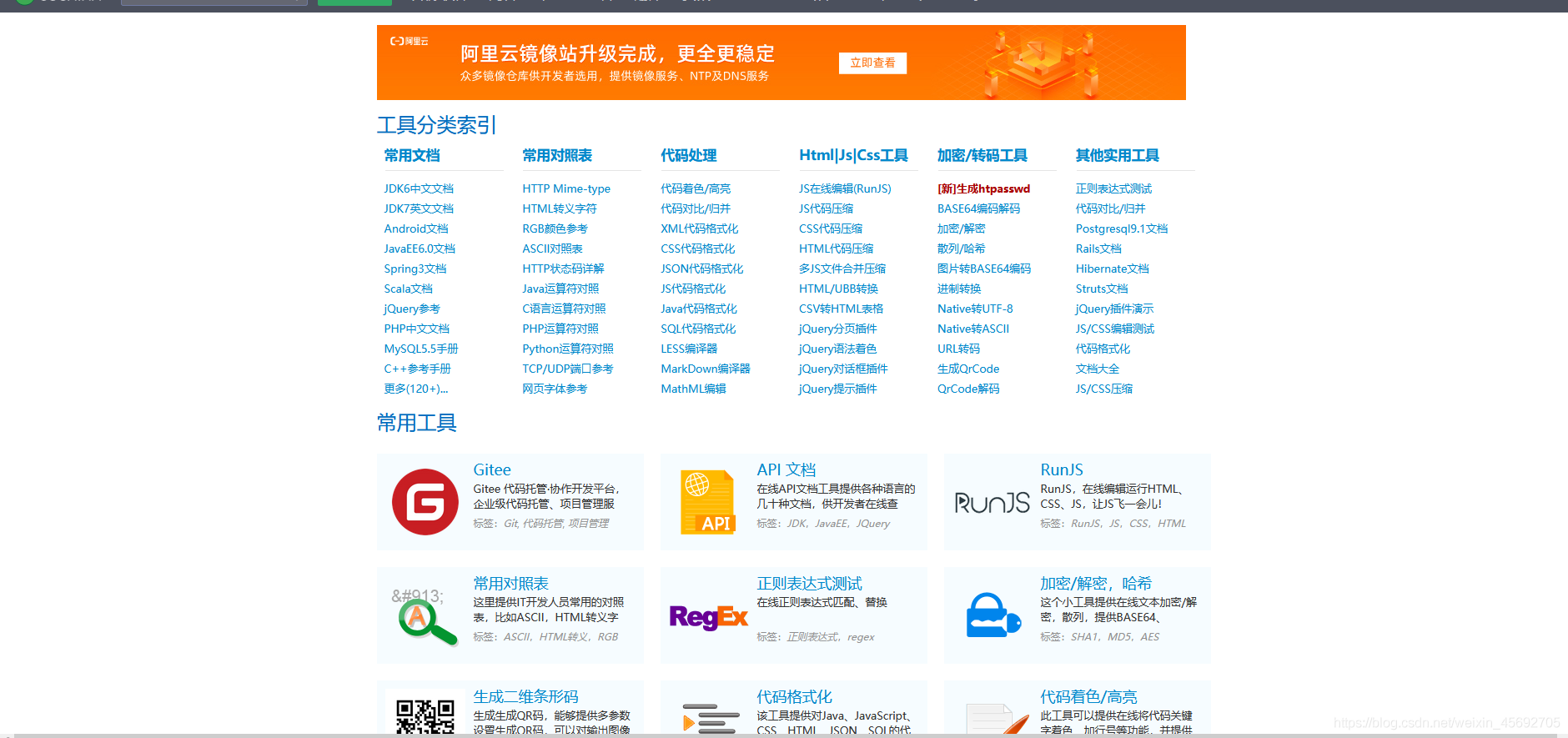The height and width of the screenshot is (738, 1568).
Task: Open the 代码处理 category heading
Action: coord(689,155)
